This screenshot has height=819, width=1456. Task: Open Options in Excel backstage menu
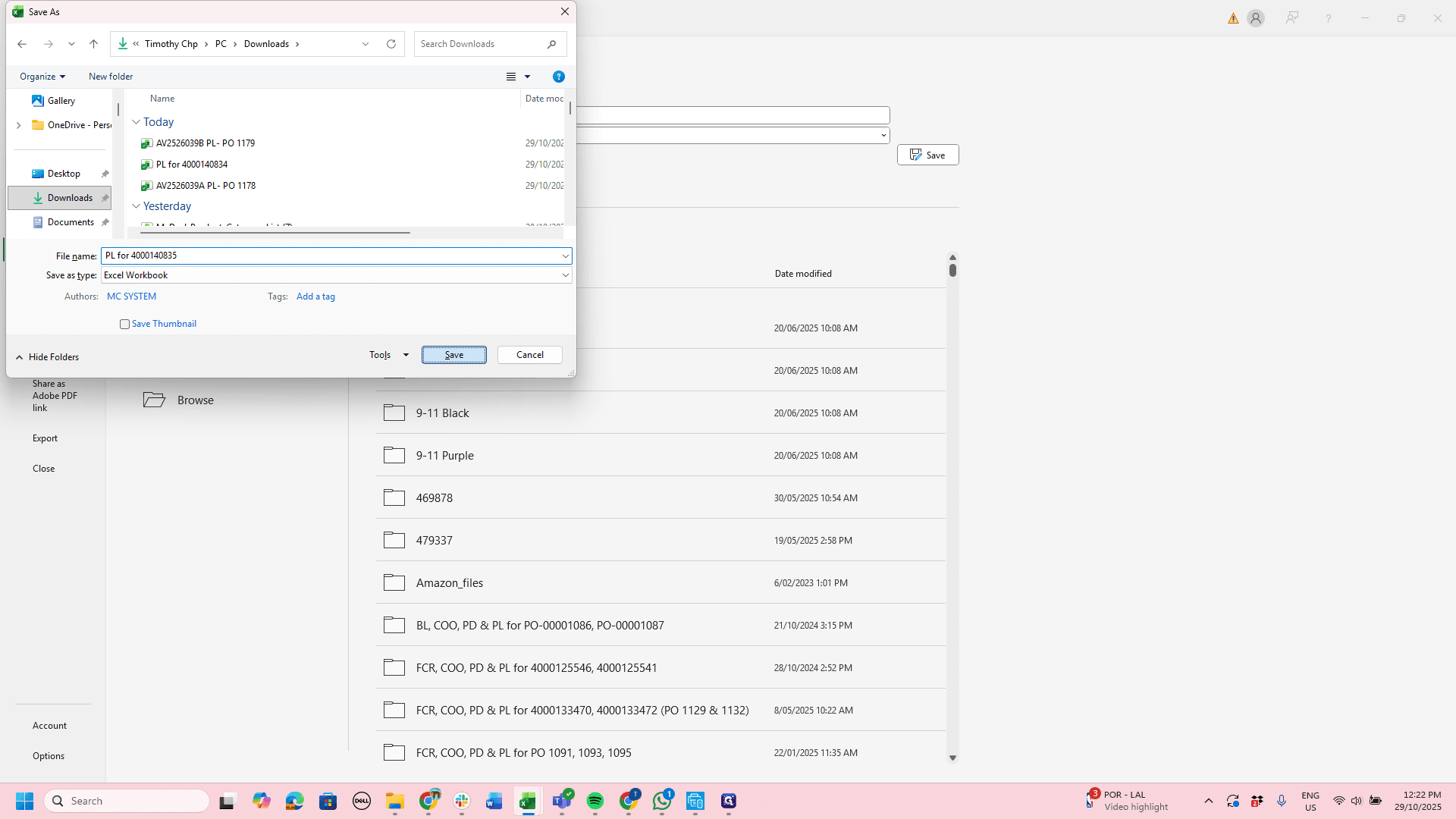[x=49, y=756]
